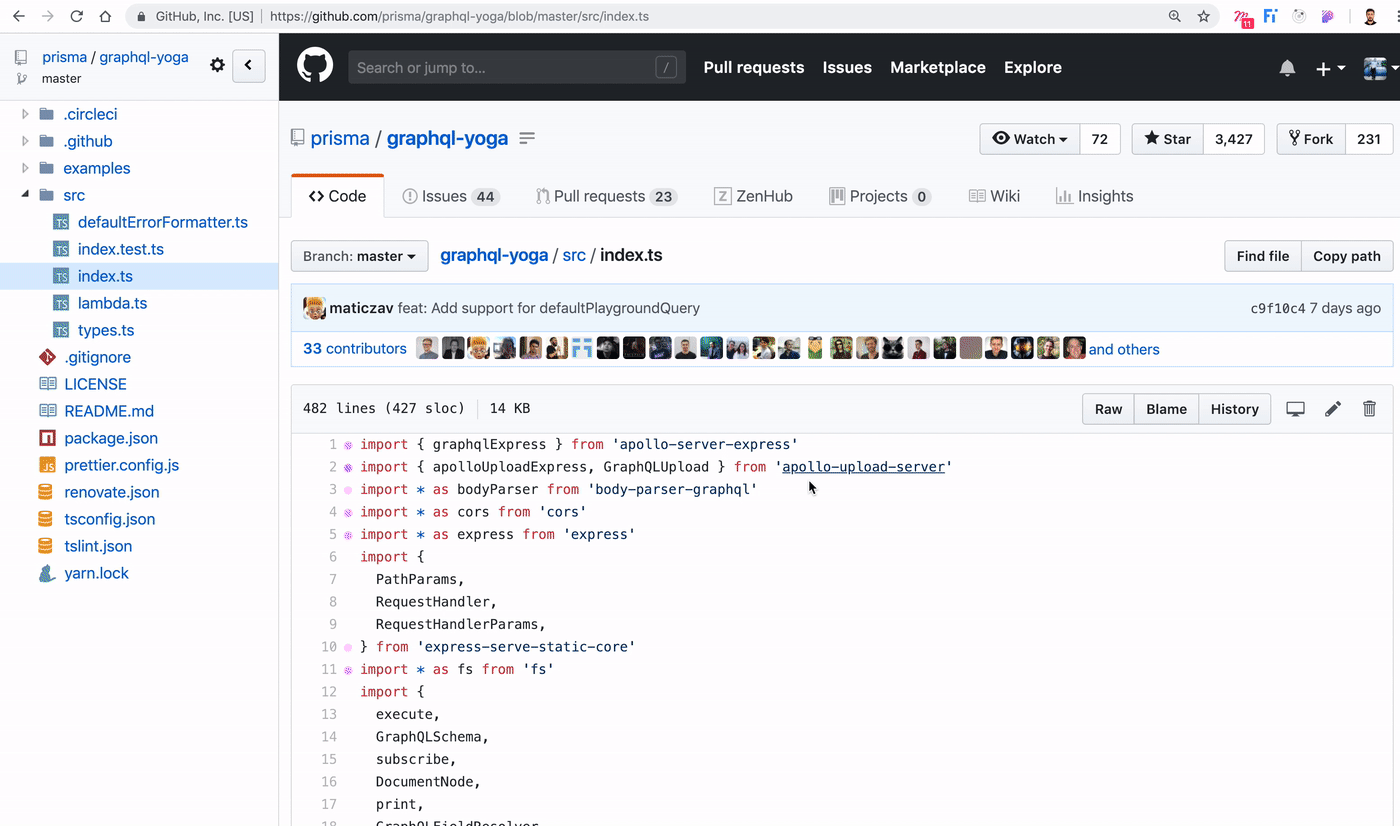This screenshot has height=826, width=1400.
Task: View Raw file
Action: [1108, 409]
